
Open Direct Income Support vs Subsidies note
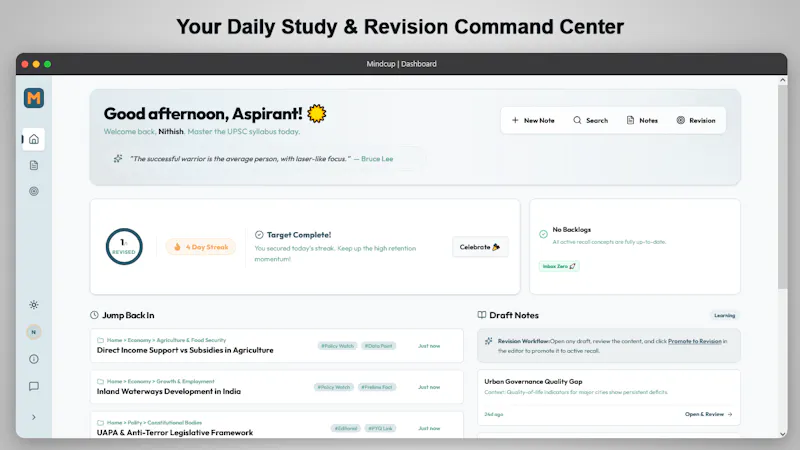coord(277,345)
